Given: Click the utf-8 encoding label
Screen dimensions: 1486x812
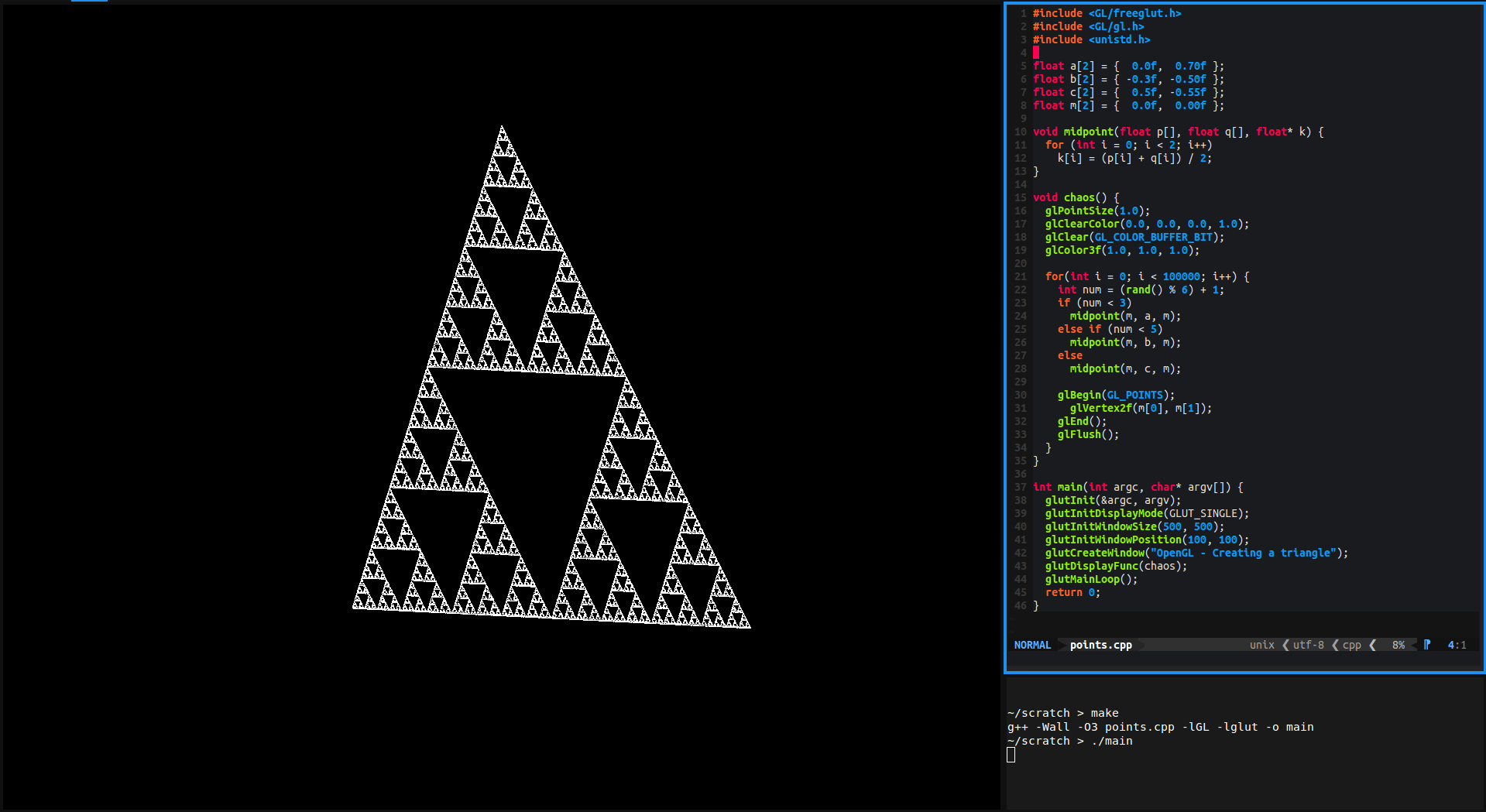Looking at the screenshot, I should 1308,645.
